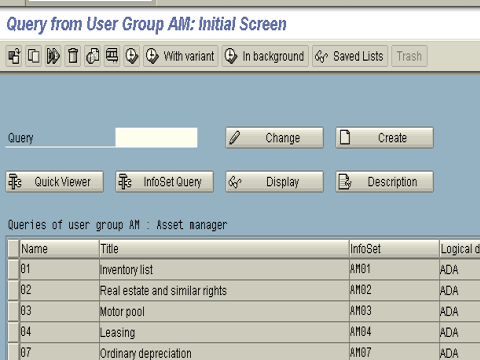Launch InfoSet Query
480x360 pixels.
pyautogui.click(x=165, y=182)
